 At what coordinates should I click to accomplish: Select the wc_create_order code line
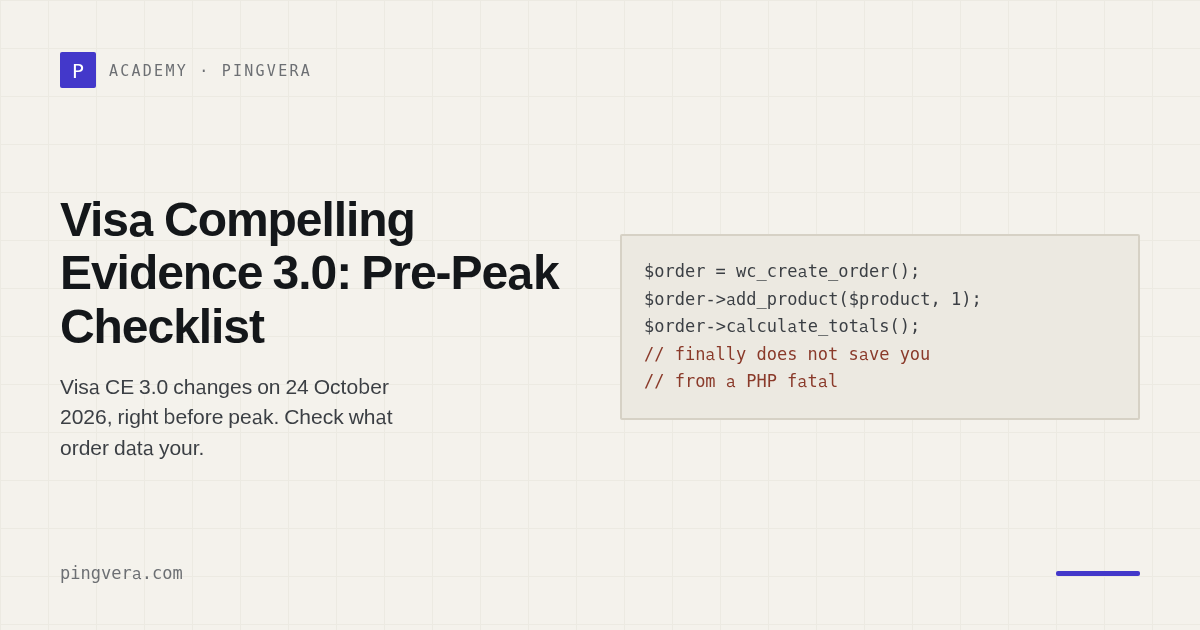tap(782, 271)
